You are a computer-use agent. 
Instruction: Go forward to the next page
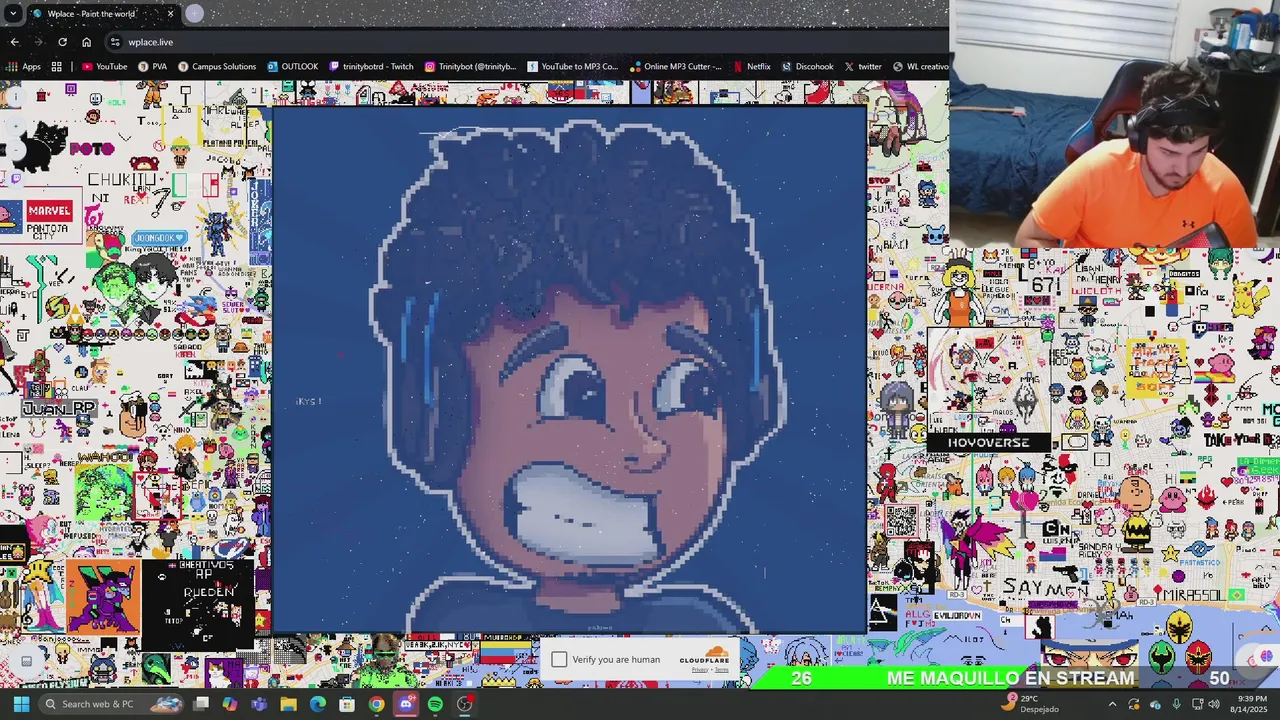click(38, 42)
